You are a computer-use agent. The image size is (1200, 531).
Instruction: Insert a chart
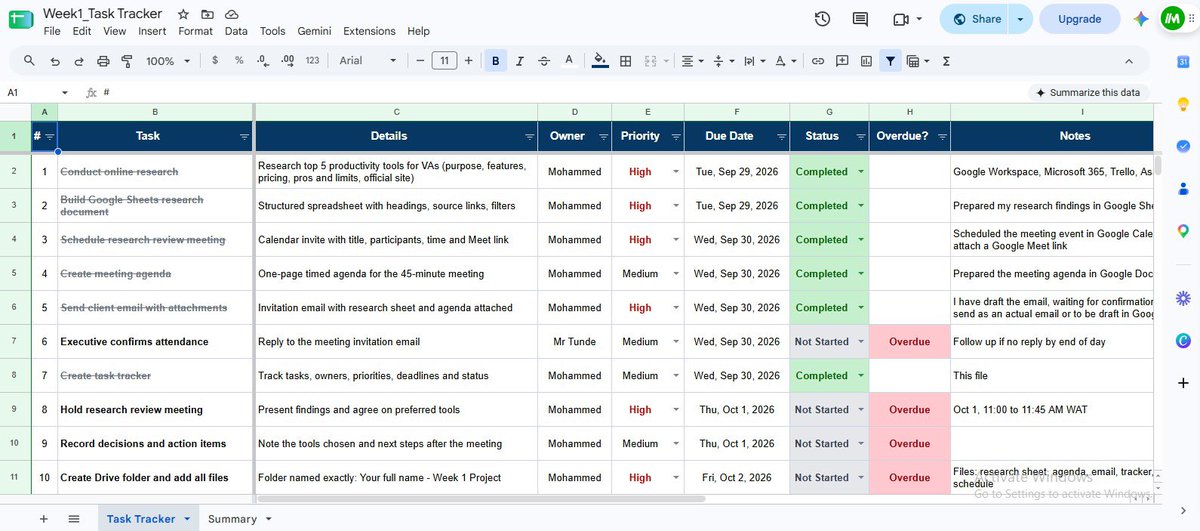coord(866,61)
